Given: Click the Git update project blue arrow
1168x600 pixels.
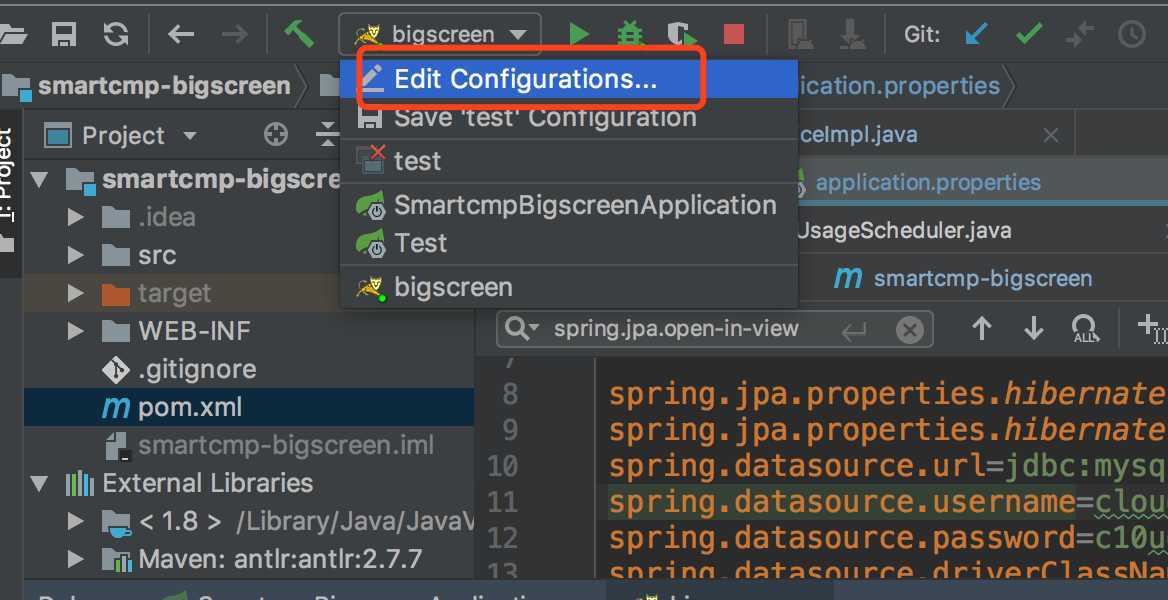Looking at the screenshot, I should [976, 34].
